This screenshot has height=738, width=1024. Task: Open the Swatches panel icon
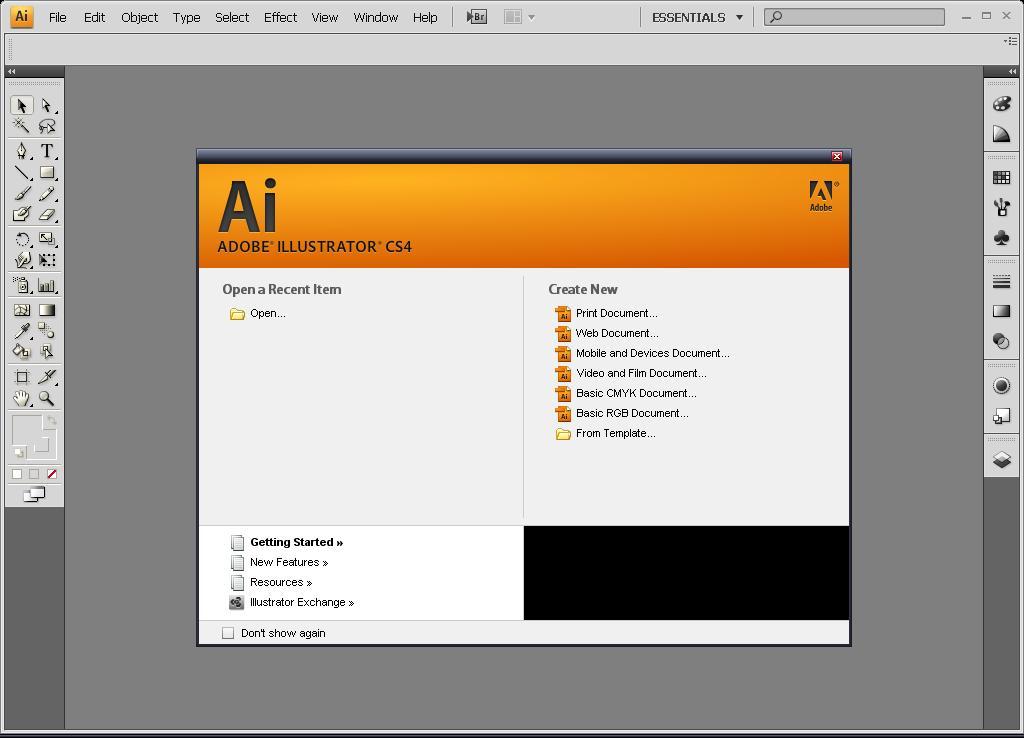coord(1001,178)
